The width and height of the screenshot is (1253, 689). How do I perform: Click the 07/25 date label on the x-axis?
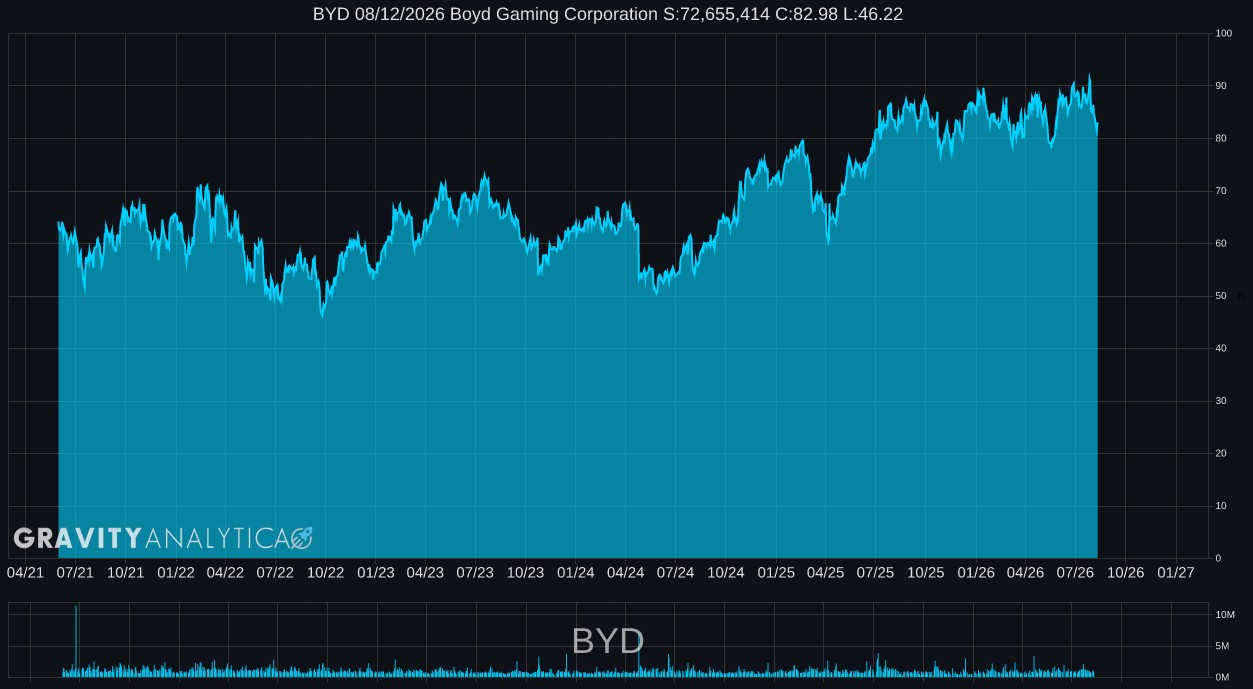click(875, 573)
